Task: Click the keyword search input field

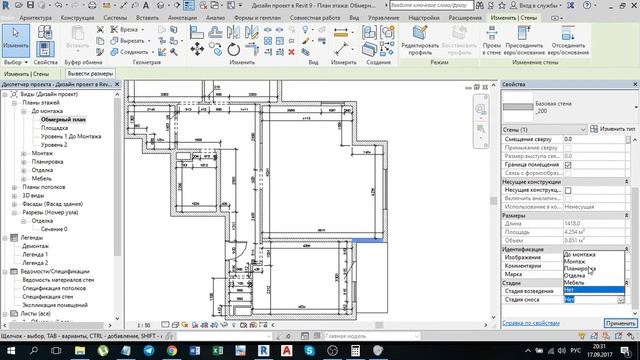Action: (431, 6)
